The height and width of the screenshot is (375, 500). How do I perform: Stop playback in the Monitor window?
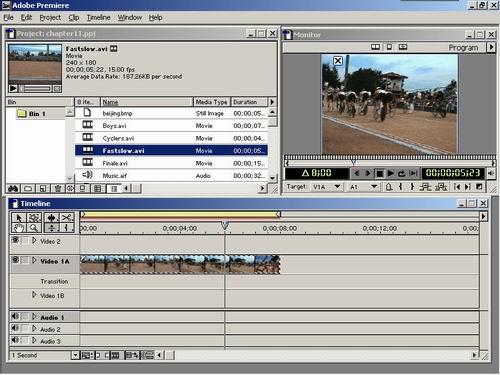(379, 173)
